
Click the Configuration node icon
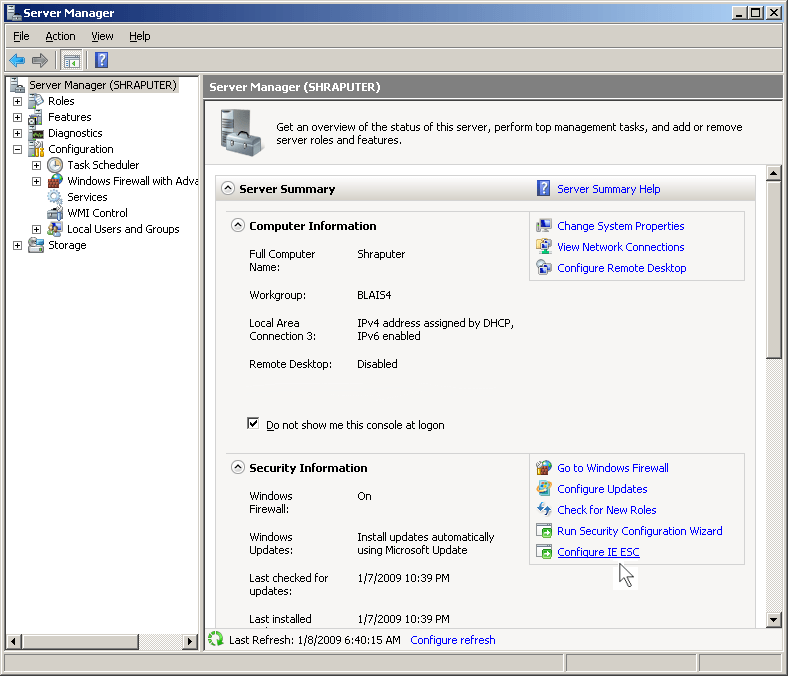click(36, 149)
